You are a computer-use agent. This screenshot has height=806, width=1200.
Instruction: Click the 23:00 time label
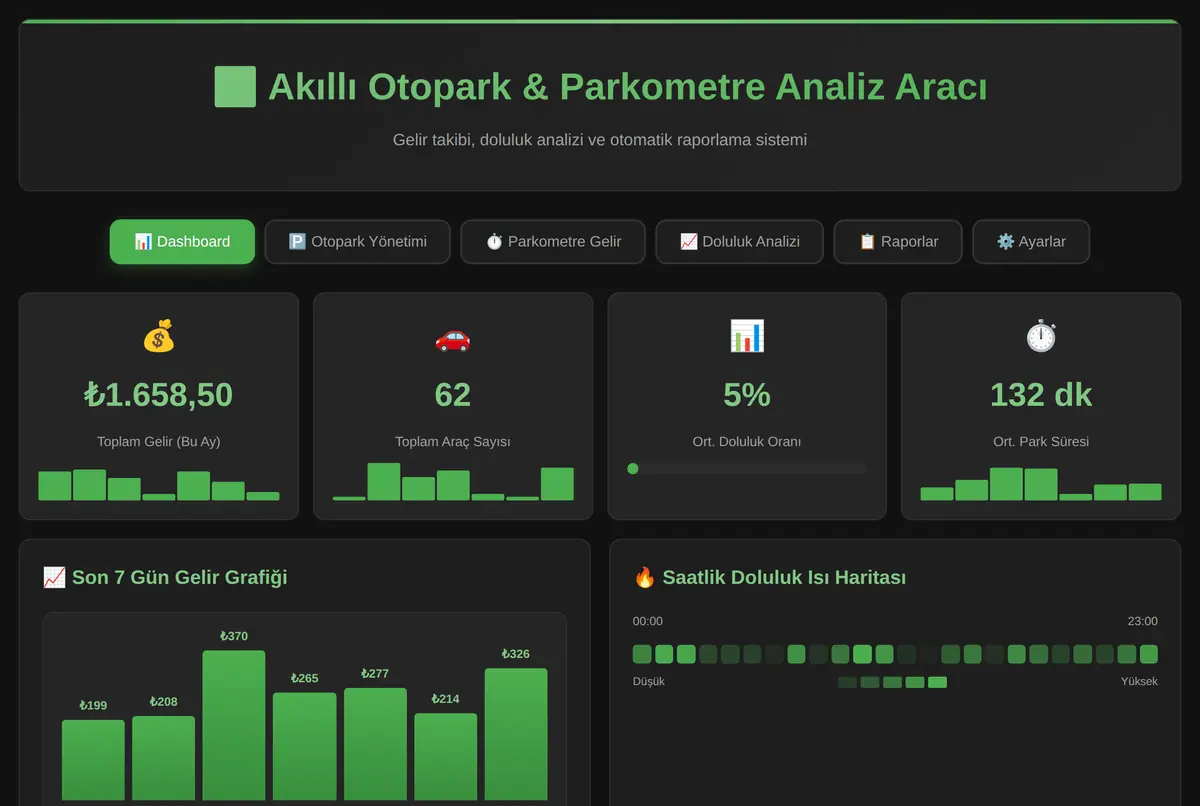1143,621
